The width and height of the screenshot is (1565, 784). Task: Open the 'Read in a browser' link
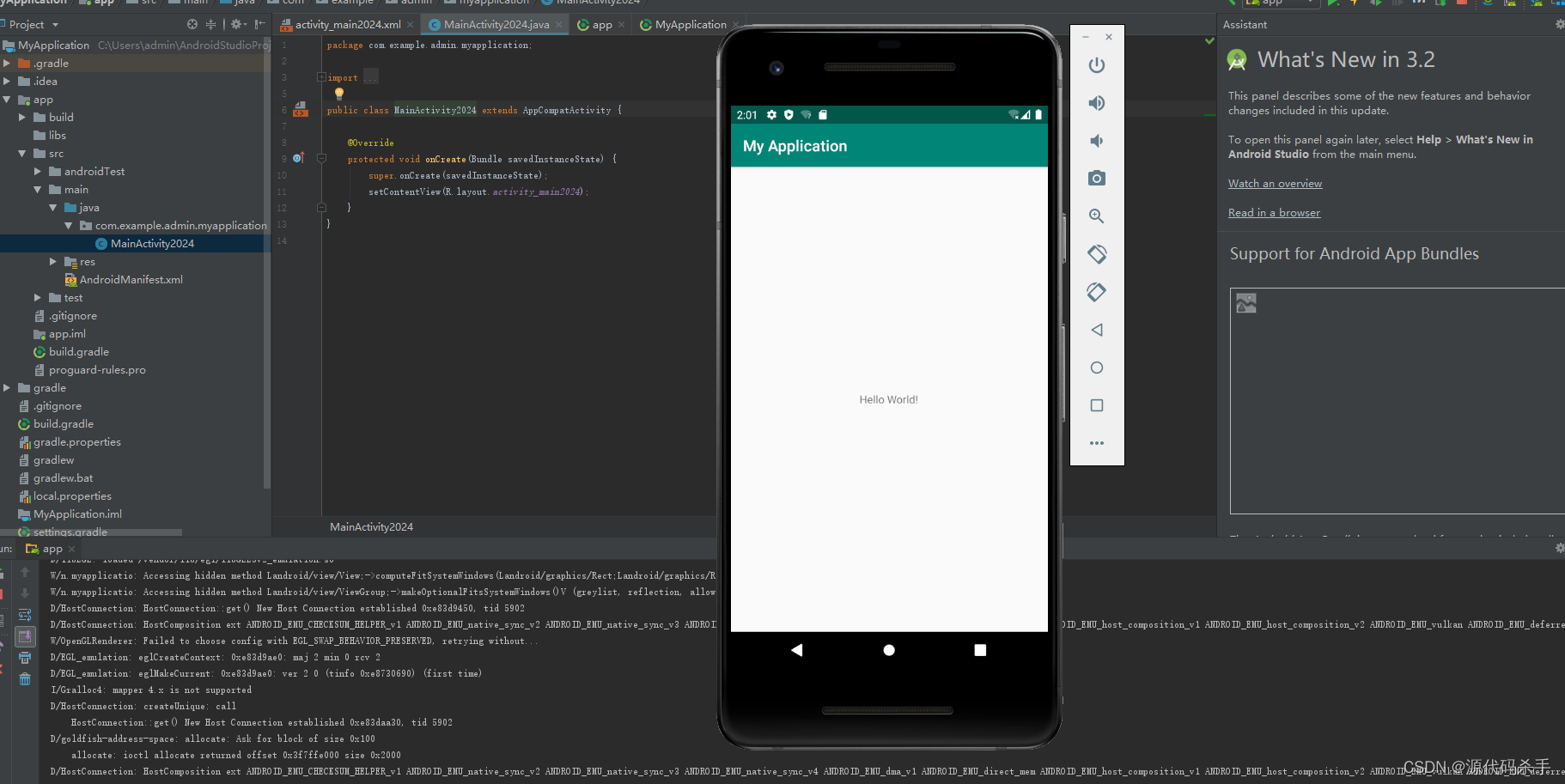click(1274, 213)
